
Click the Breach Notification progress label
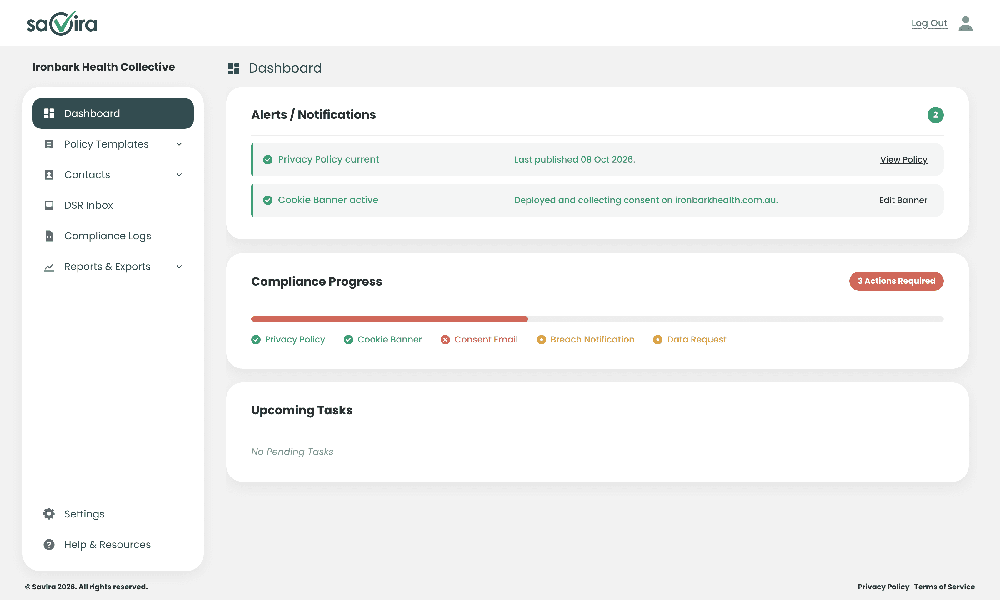click(x=592, y=340)
